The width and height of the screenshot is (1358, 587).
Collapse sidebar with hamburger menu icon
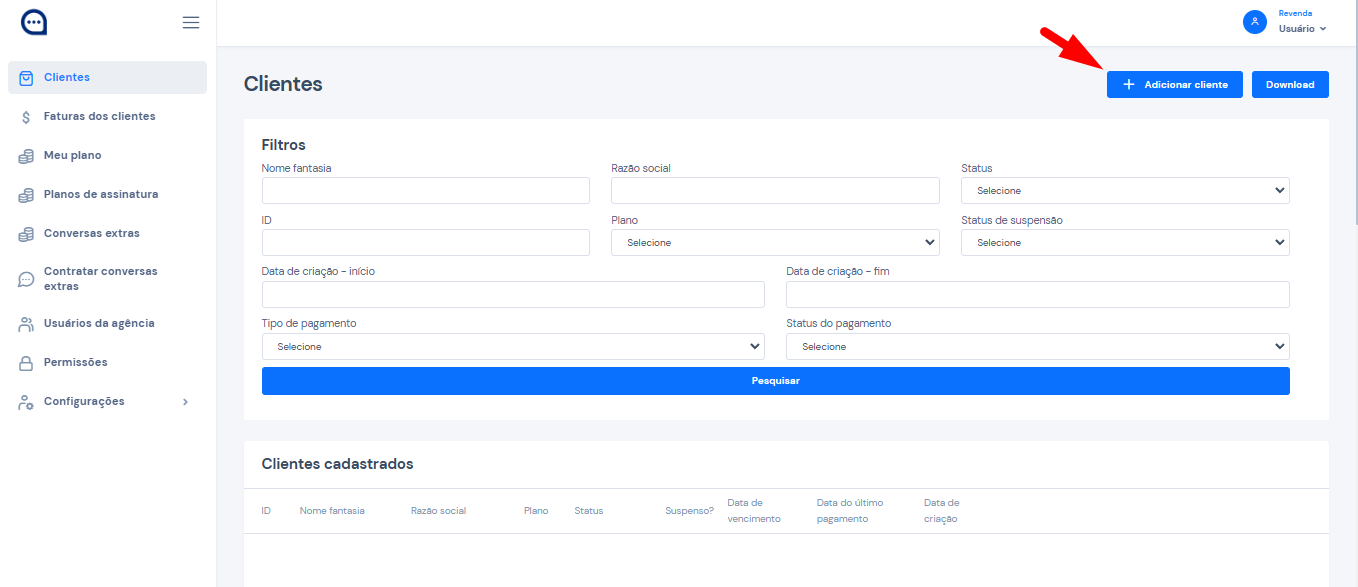coord(191,23)
